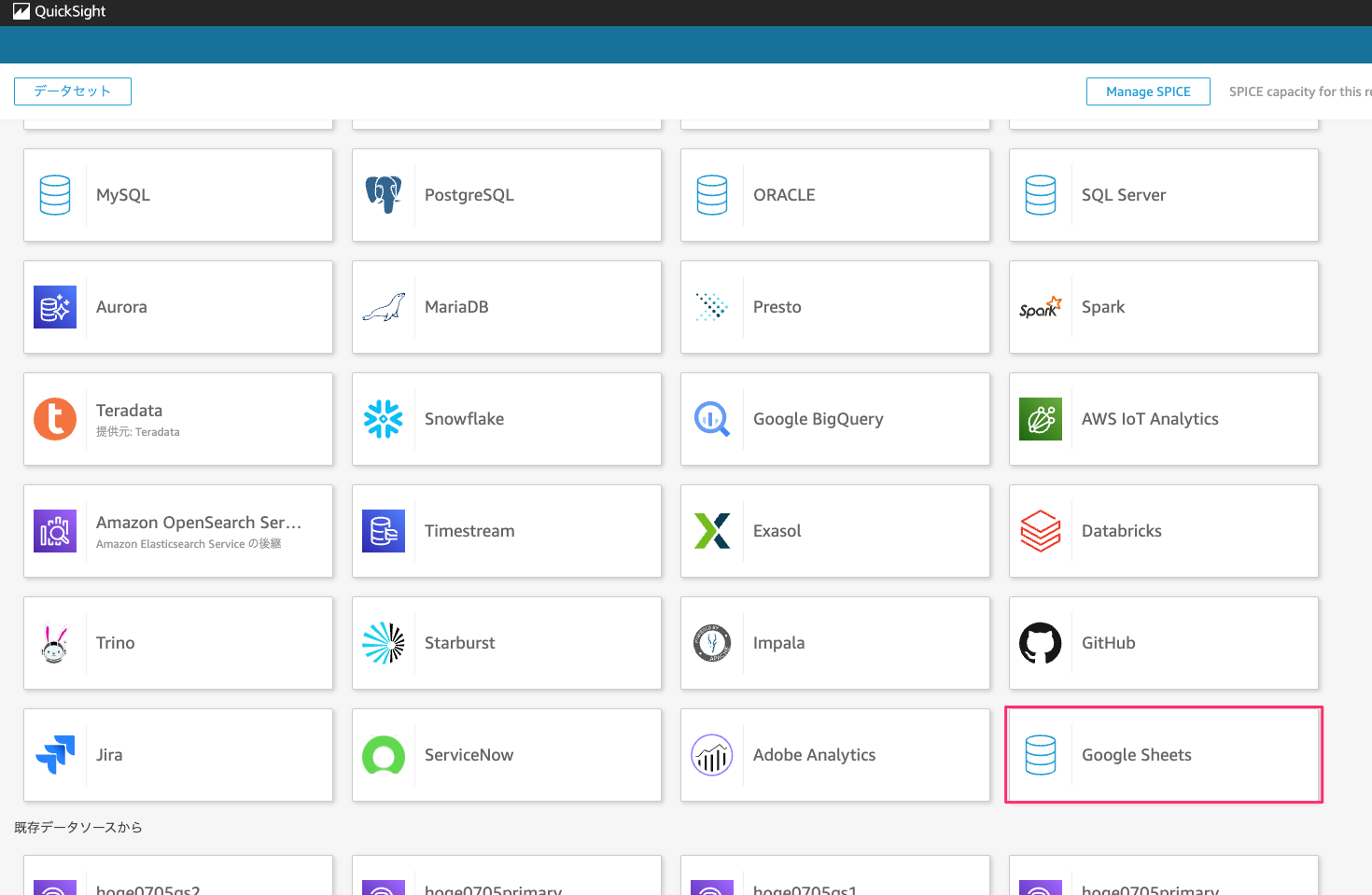Click the AWS IoT Analytics icon
The image size is (1372, 895).
(1041, 419)
